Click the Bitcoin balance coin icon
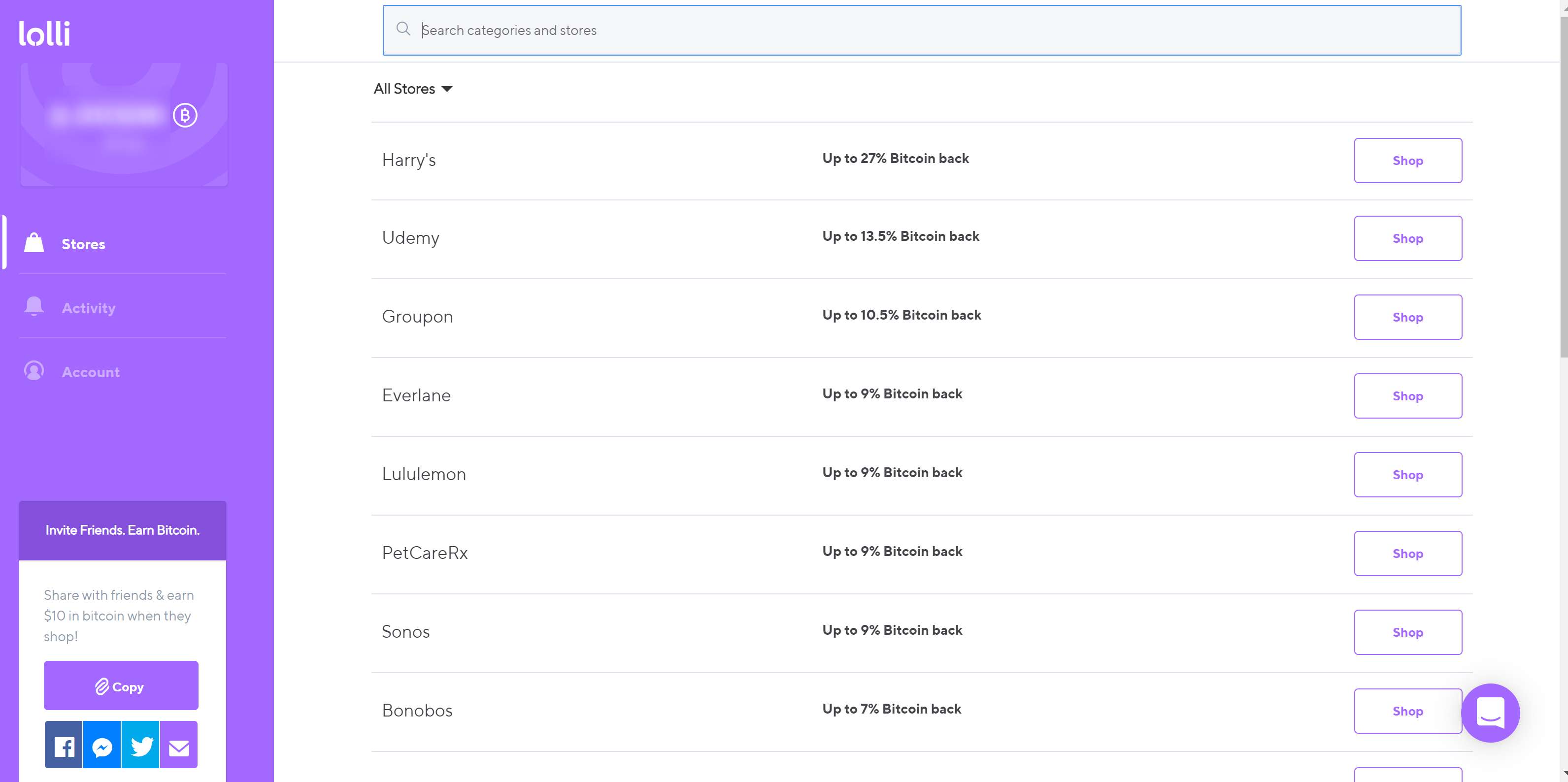Screen dimensions: 1568x782 [185, 115]
